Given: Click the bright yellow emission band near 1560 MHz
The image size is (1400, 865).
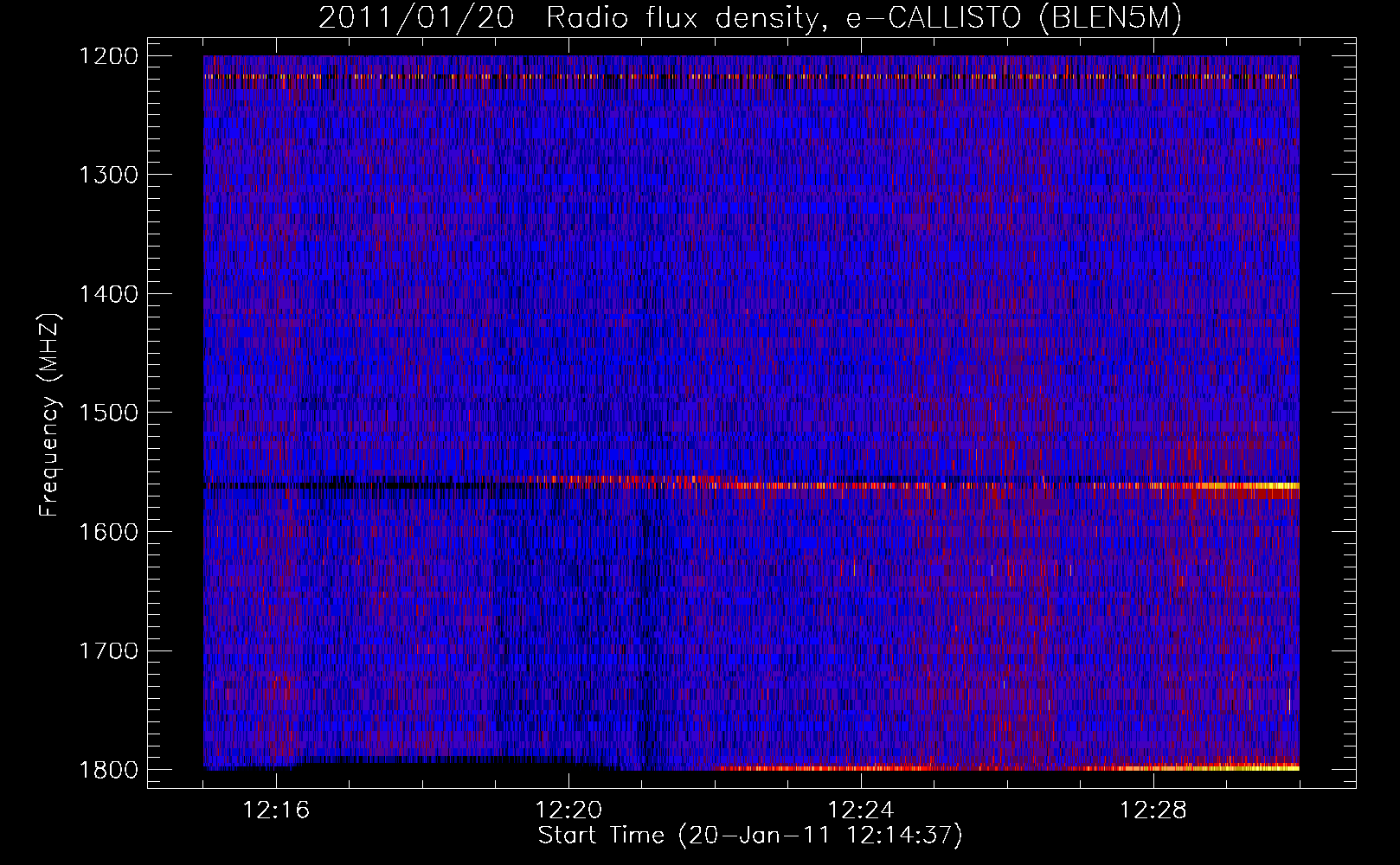Looking at the screenshot, I should [1246, 486].
